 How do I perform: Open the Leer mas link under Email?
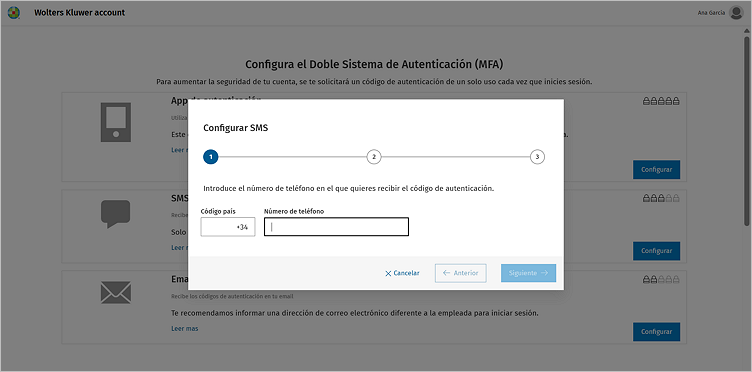(185, 328)
